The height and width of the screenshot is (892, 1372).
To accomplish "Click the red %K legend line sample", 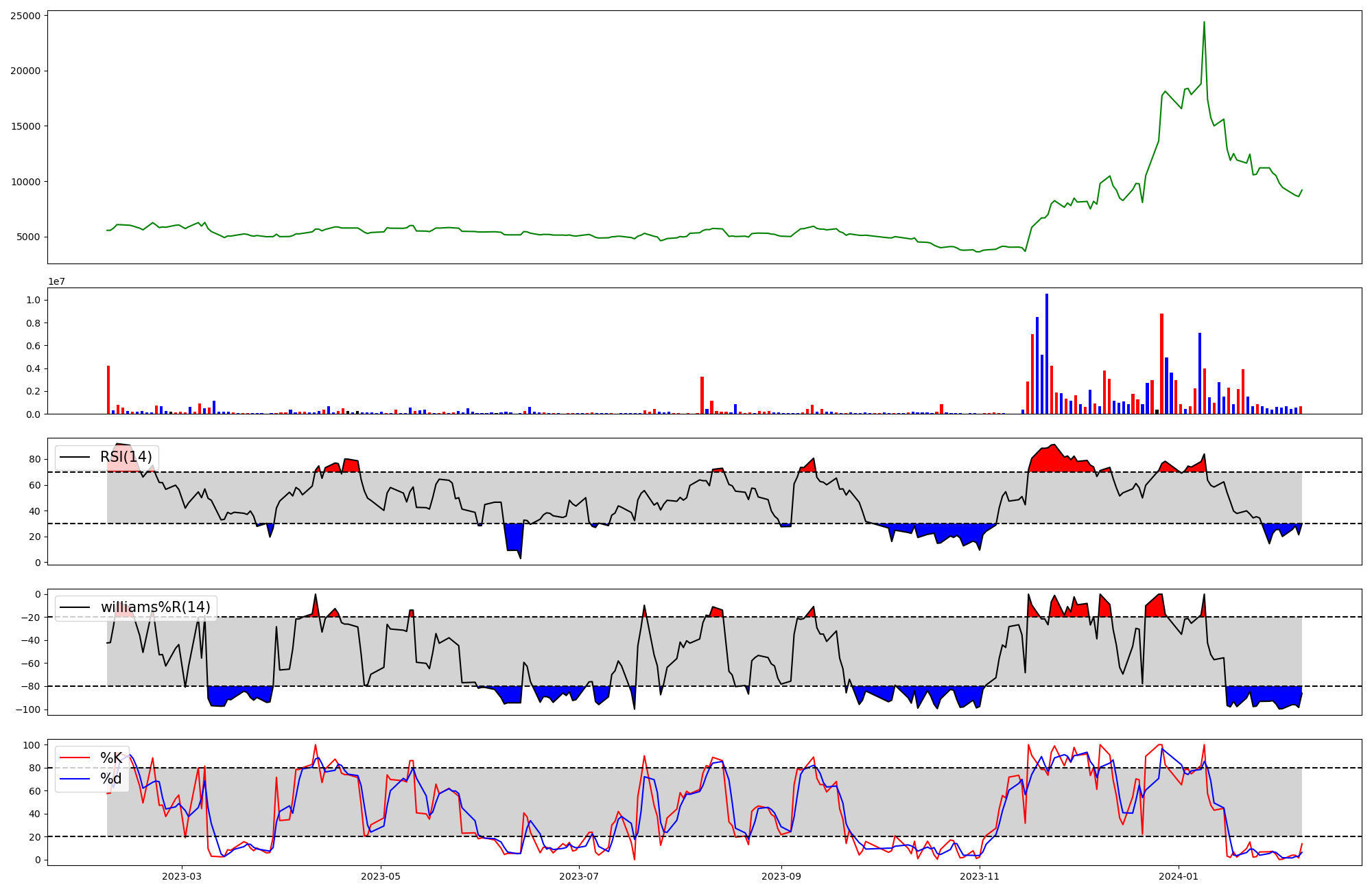I will (75, 758).
